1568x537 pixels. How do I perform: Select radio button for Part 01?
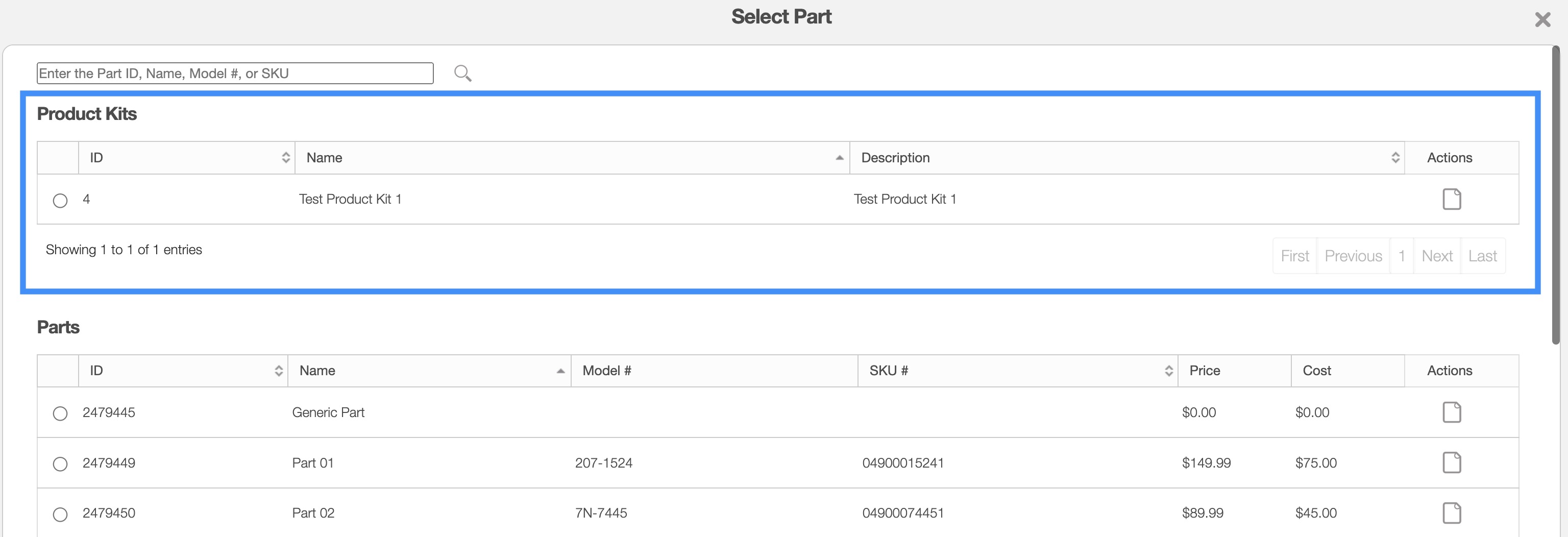tap(60, 464)
